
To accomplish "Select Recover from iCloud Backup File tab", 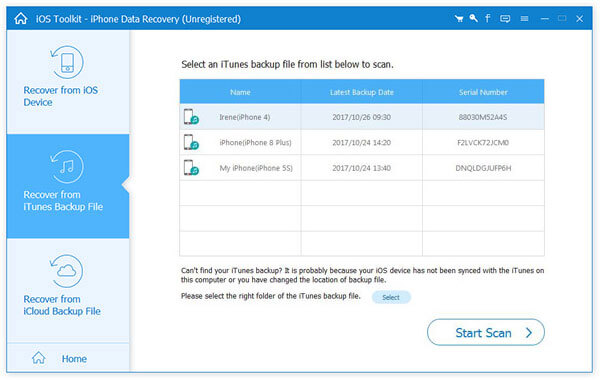I will (68, 290).
